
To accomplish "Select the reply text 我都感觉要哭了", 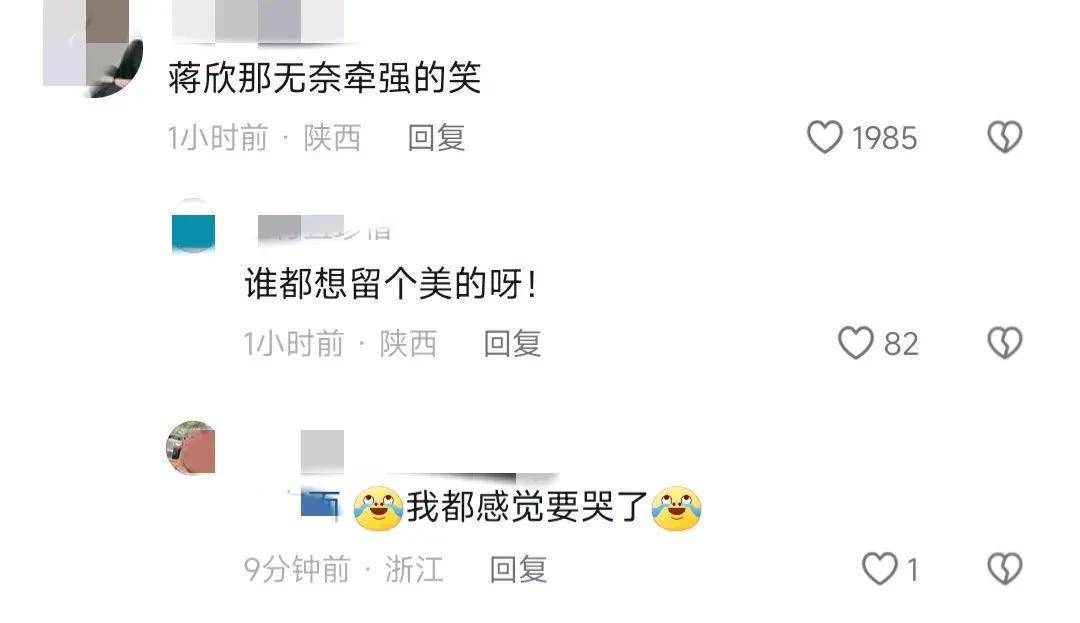I will [x=528, y=508].
